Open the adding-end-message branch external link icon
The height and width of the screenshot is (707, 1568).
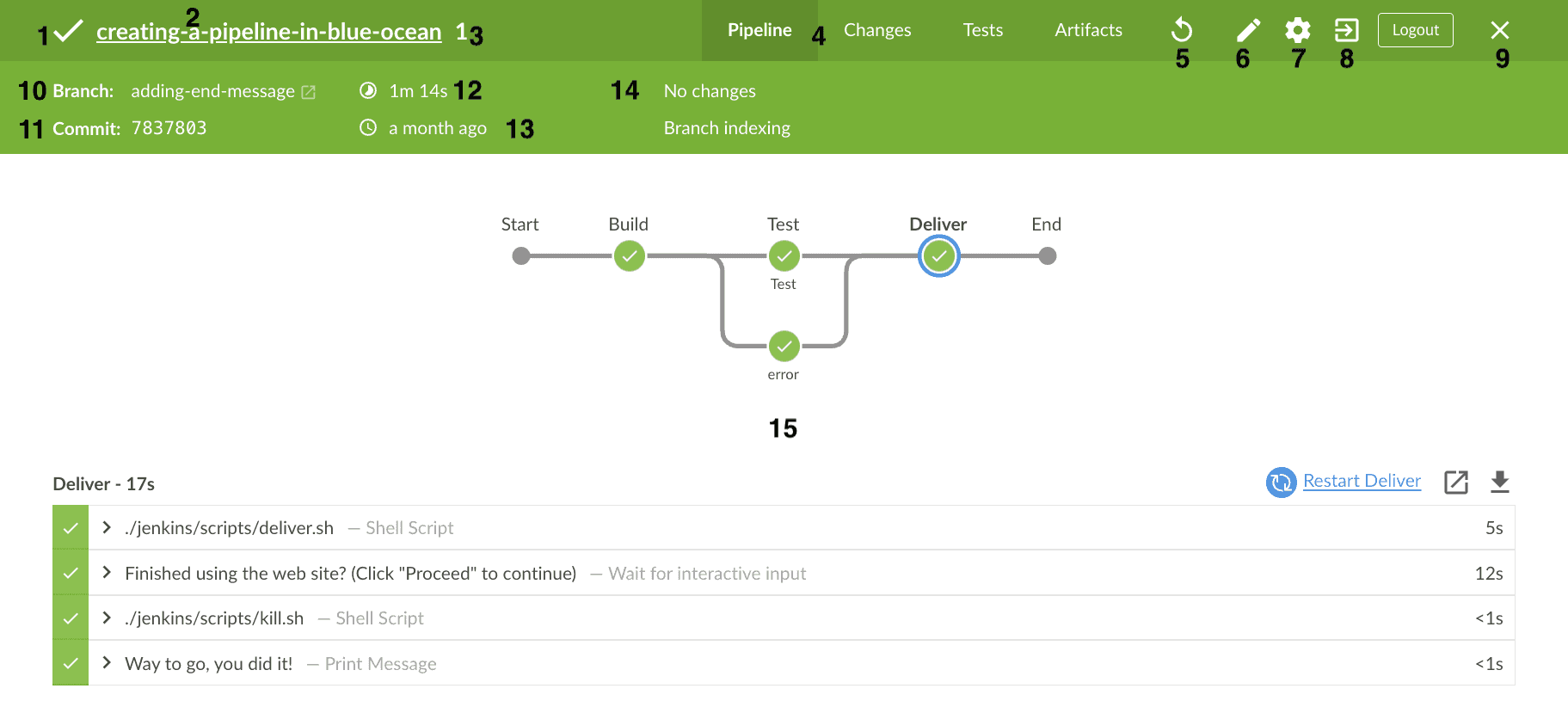click(x=310, y=90)
